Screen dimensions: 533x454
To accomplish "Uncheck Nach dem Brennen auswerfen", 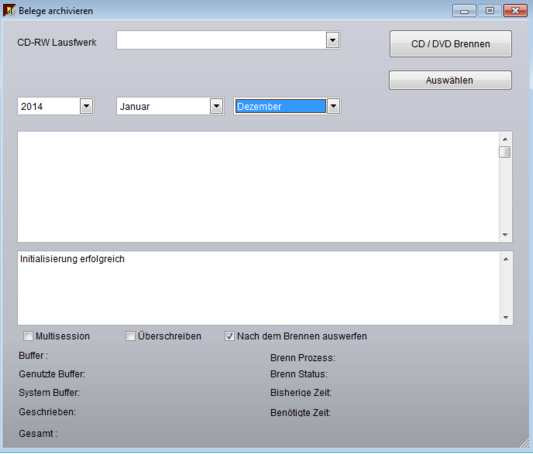I will pyautogui.click(x=229, y=336).
